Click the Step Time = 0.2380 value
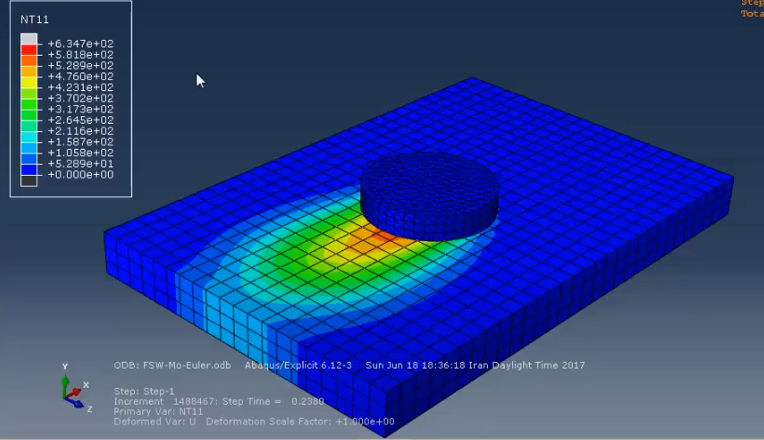The height and width of the screenshot is (440, 764). coord(273,402)
